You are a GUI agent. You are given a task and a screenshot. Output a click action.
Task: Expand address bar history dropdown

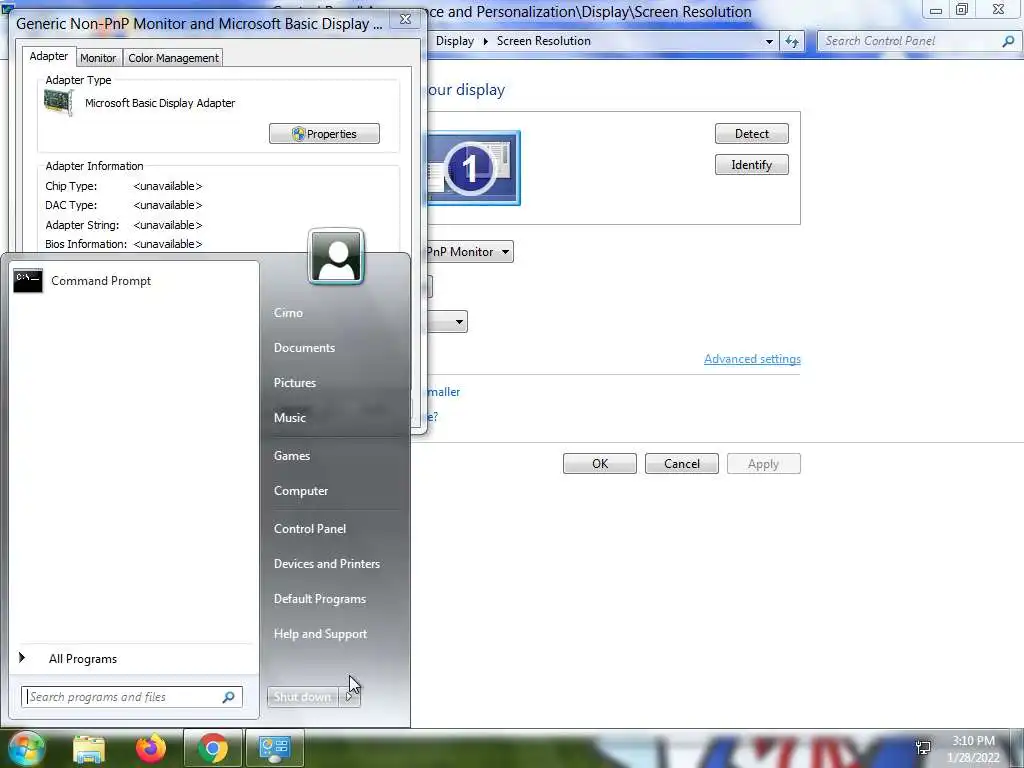coord(769,41)
